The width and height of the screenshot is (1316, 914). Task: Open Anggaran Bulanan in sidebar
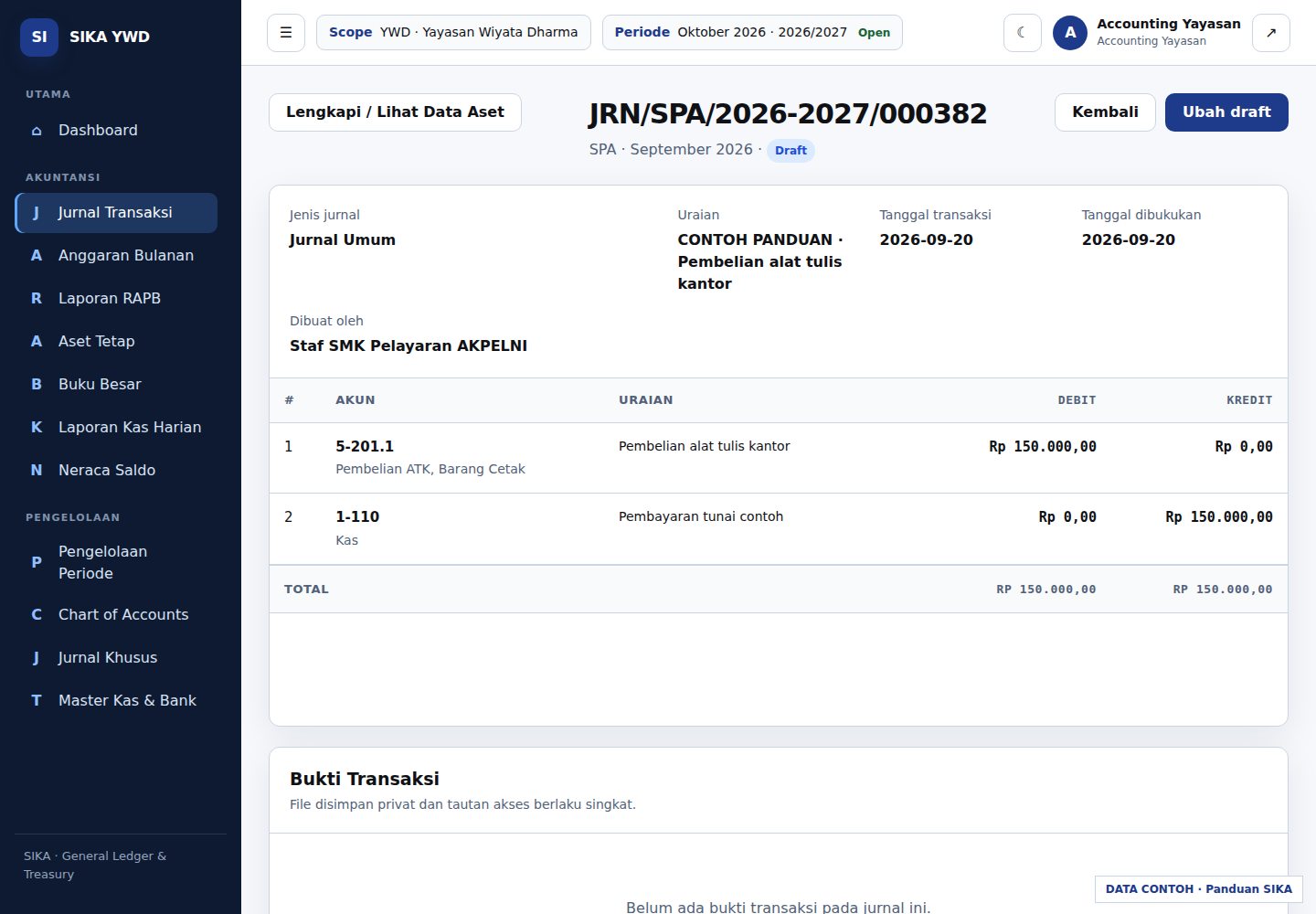click(x=116, y=256)
